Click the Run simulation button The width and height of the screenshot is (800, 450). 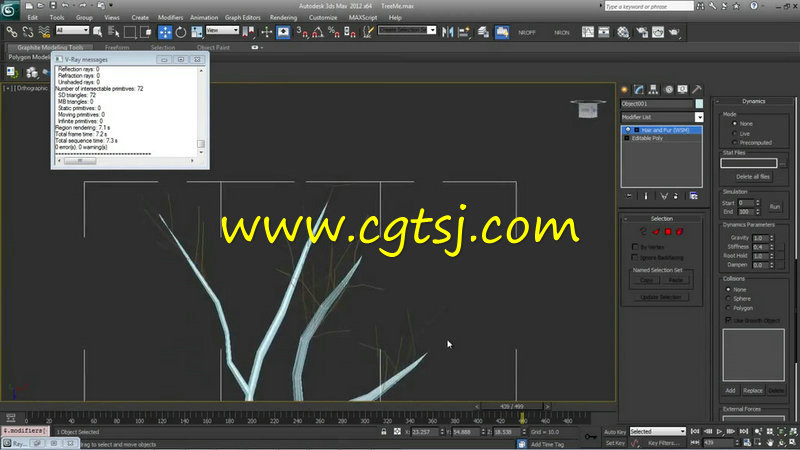(774, 207)
